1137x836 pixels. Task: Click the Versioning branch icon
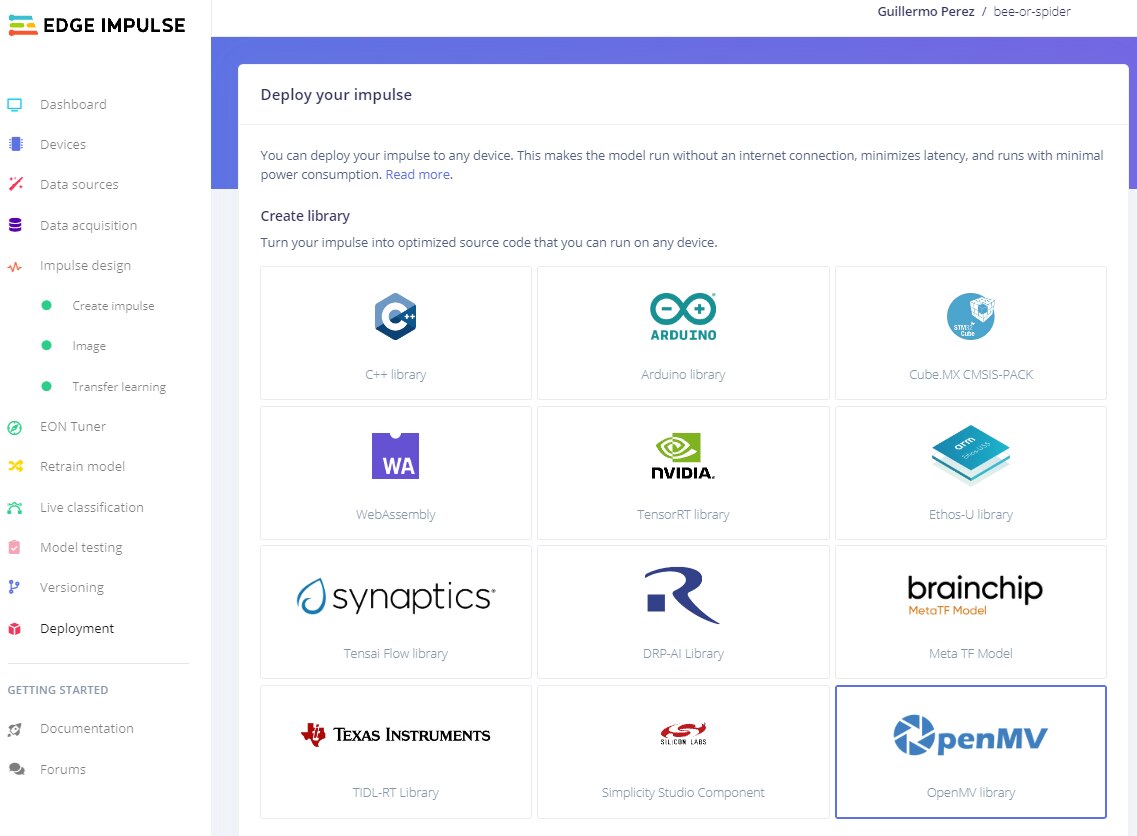(14, 587)
